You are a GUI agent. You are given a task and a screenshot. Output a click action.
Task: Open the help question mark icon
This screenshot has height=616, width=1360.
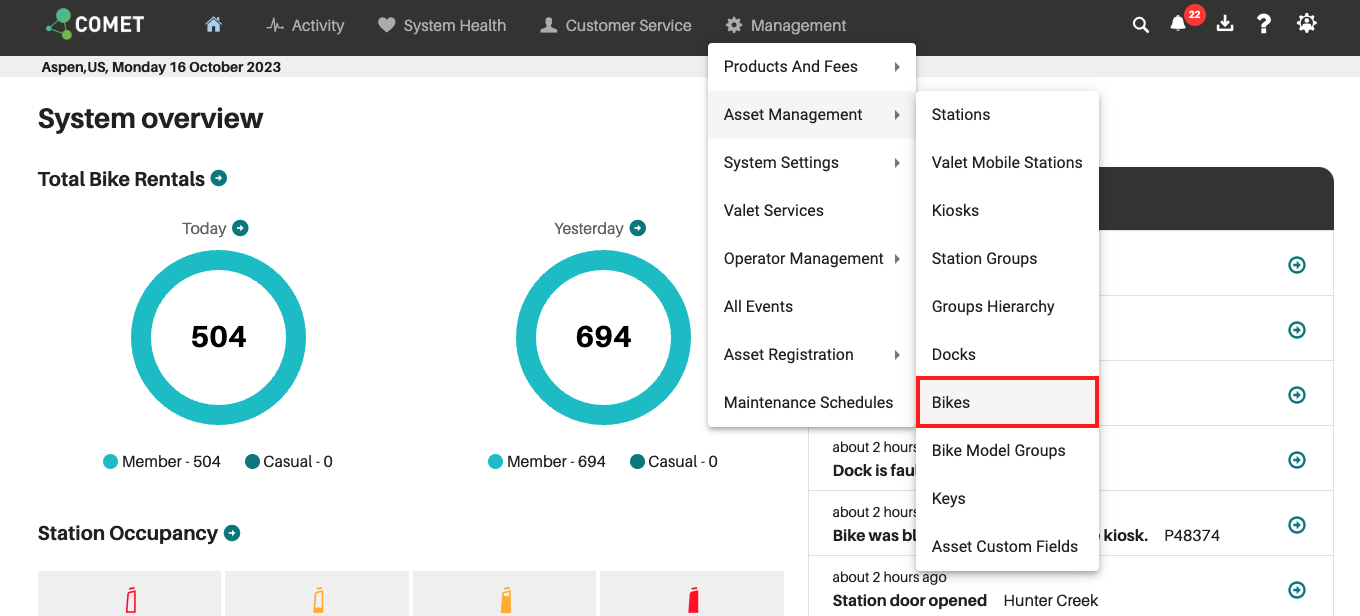coord(1264,24)
